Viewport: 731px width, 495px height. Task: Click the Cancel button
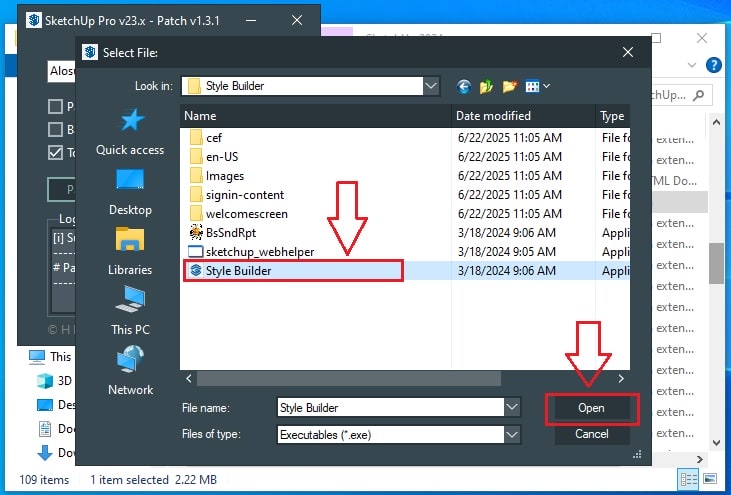tap(591, 434)
